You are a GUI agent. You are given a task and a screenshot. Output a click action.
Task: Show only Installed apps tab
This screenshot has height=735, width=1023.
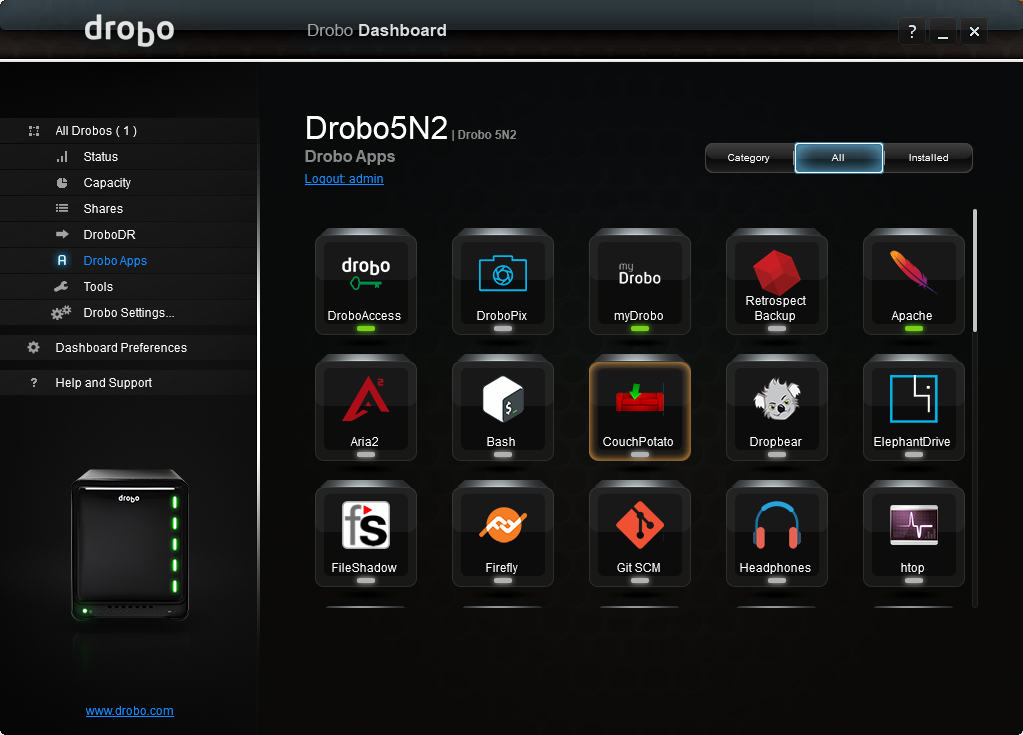pyautogui.click(x=928, y=158)
